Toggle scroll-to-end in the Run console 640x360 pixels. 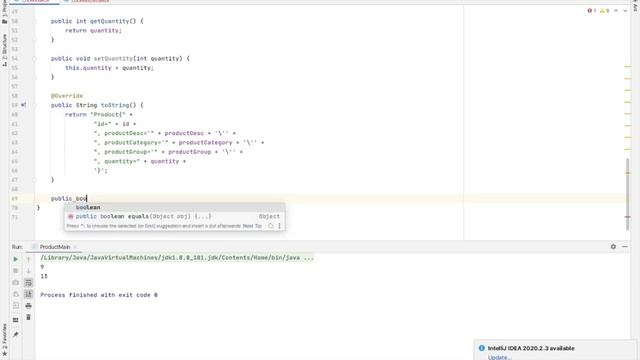click(x=28, y=294)
